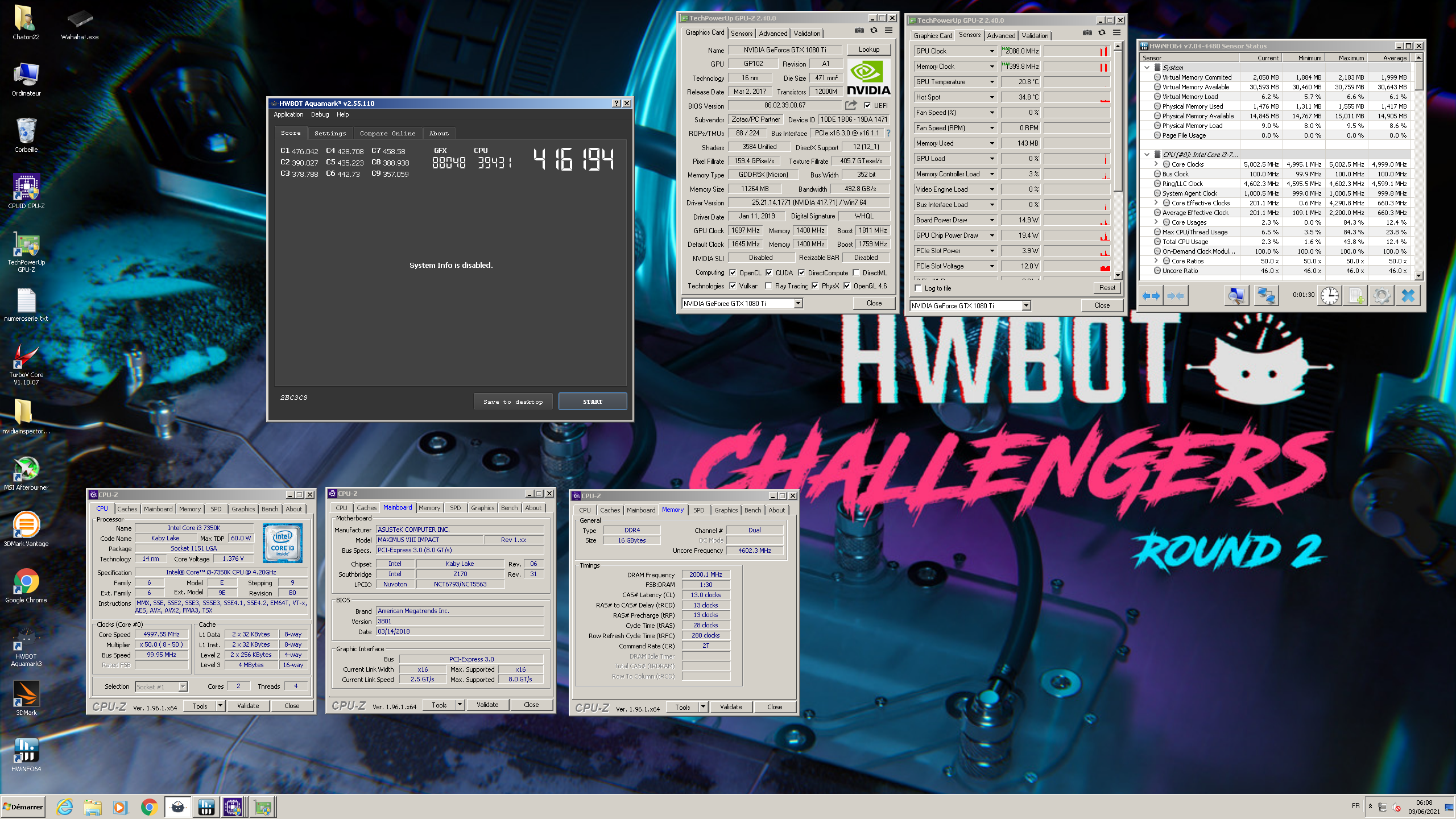Expand the Core Clocks row in HWiNFO

coord(1156,164)
